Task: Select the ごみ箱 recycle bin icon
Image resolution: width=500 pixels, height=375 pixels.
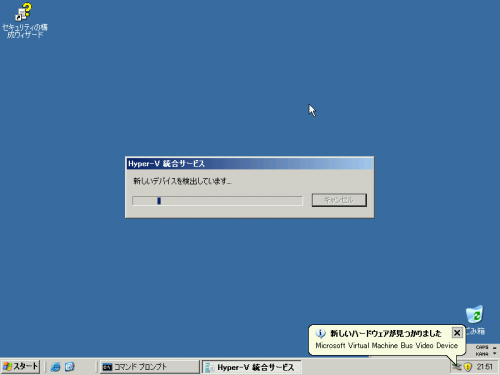Action: (x=475, y=320)
